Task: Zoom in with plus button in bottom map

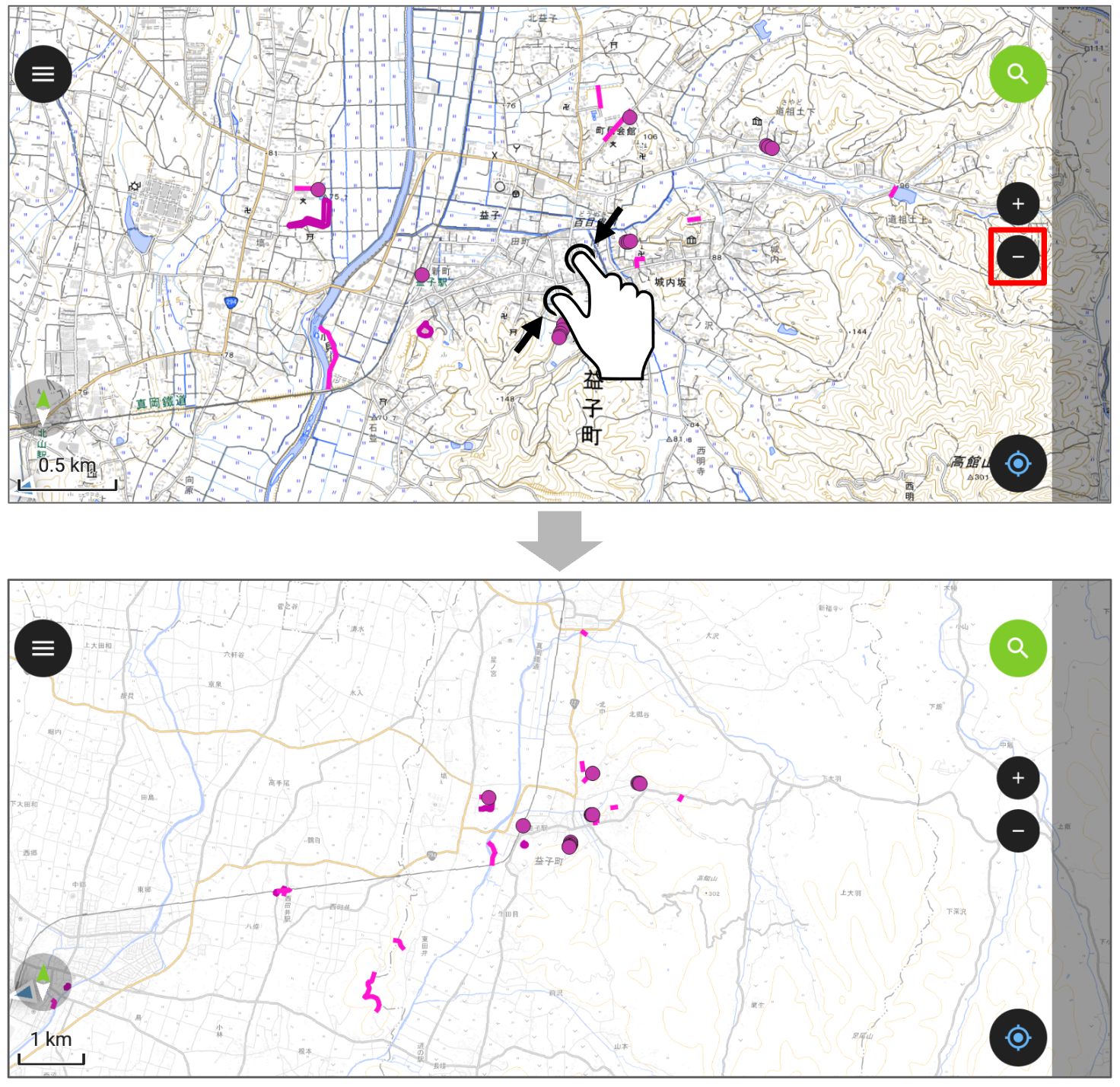Action: click(1018, 778)
